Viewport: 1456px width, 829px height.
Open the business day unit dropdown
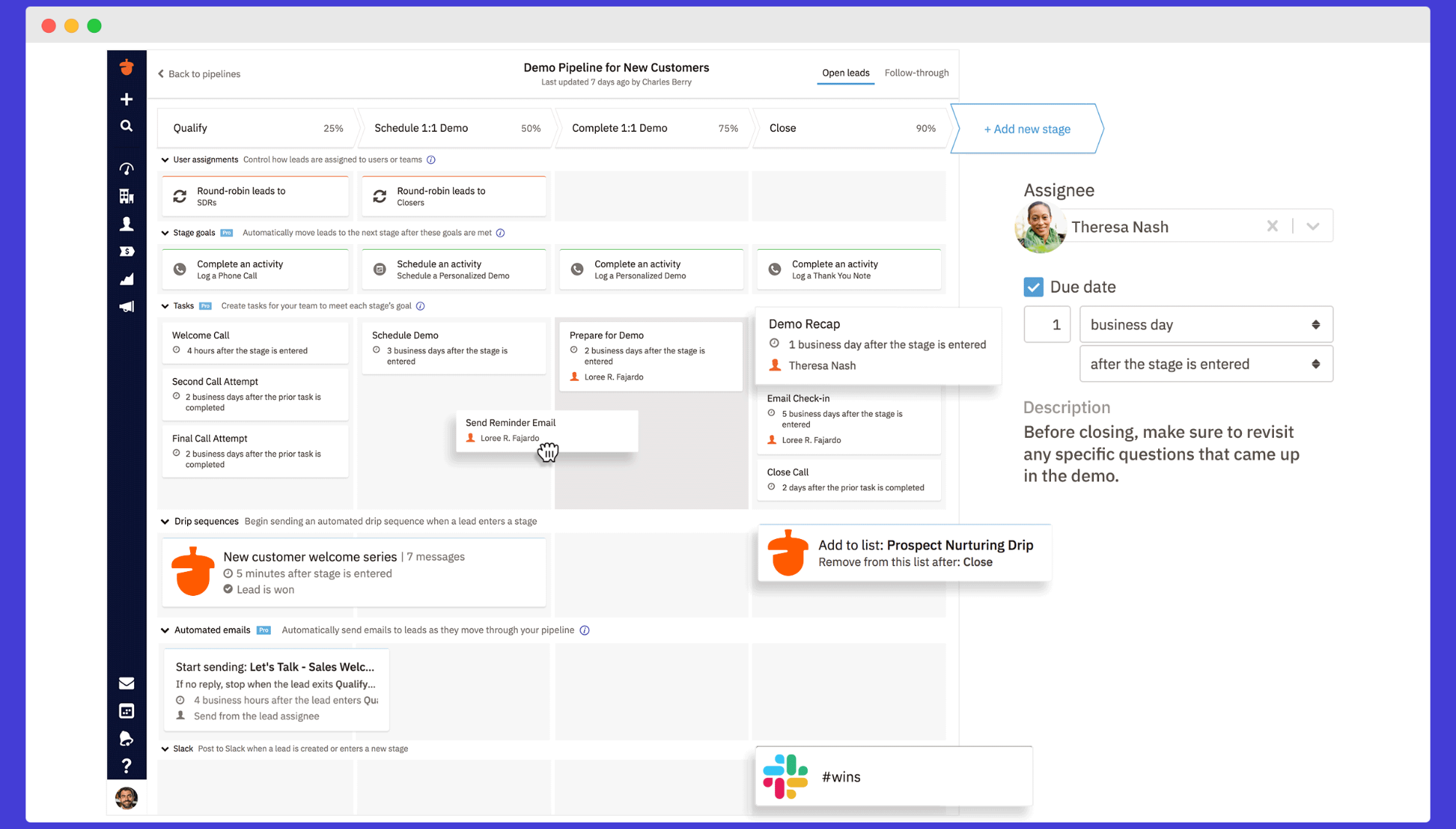(1206, 325)
